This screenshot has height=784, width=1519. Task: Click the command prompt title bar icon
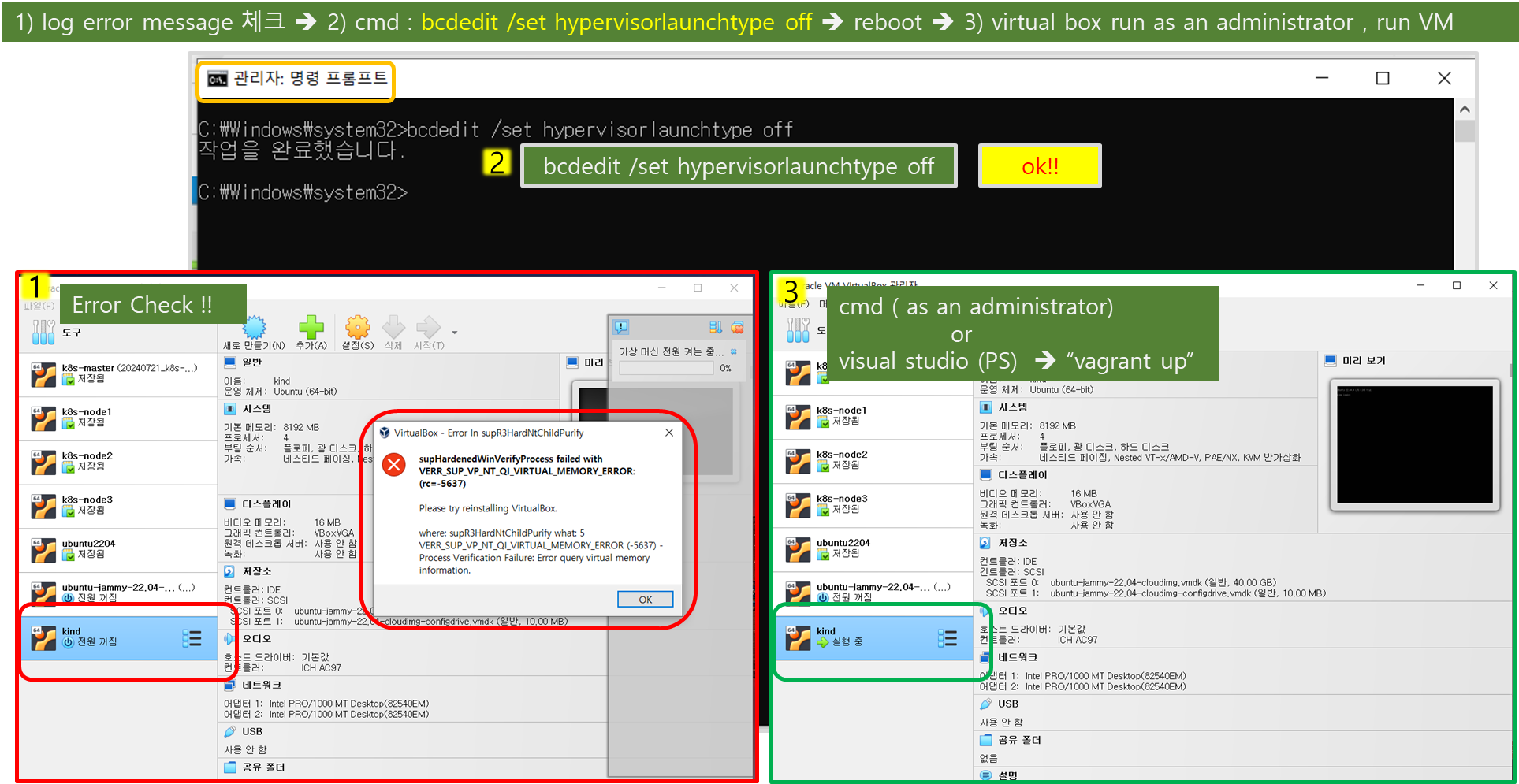click(217, 79)
